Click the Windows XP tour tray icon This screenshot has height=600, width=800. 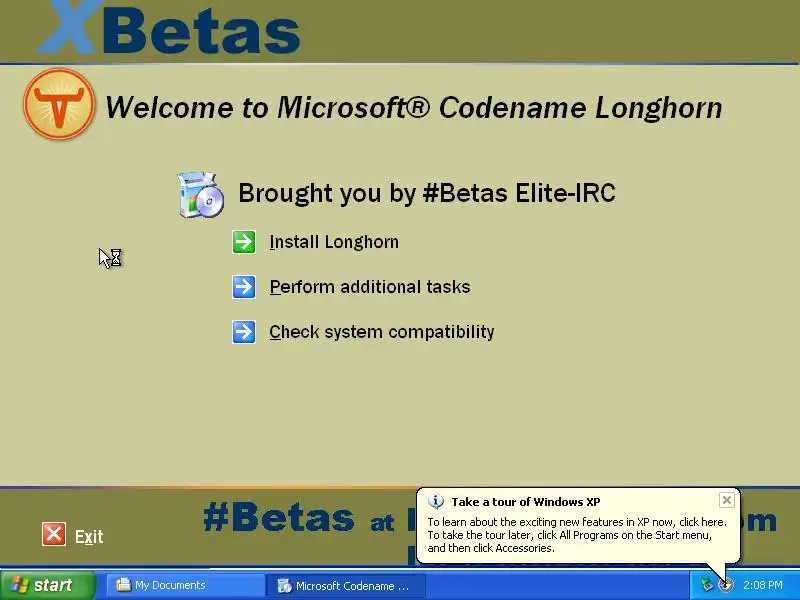726,585
